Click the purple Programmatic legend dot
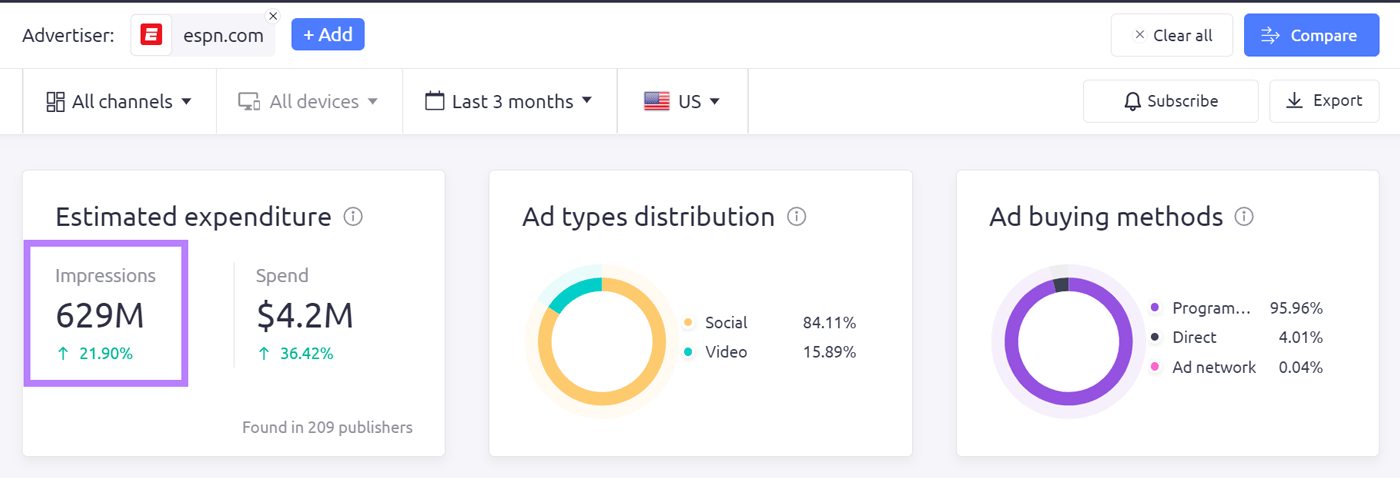1400x478 pixels. [1155, 308]
